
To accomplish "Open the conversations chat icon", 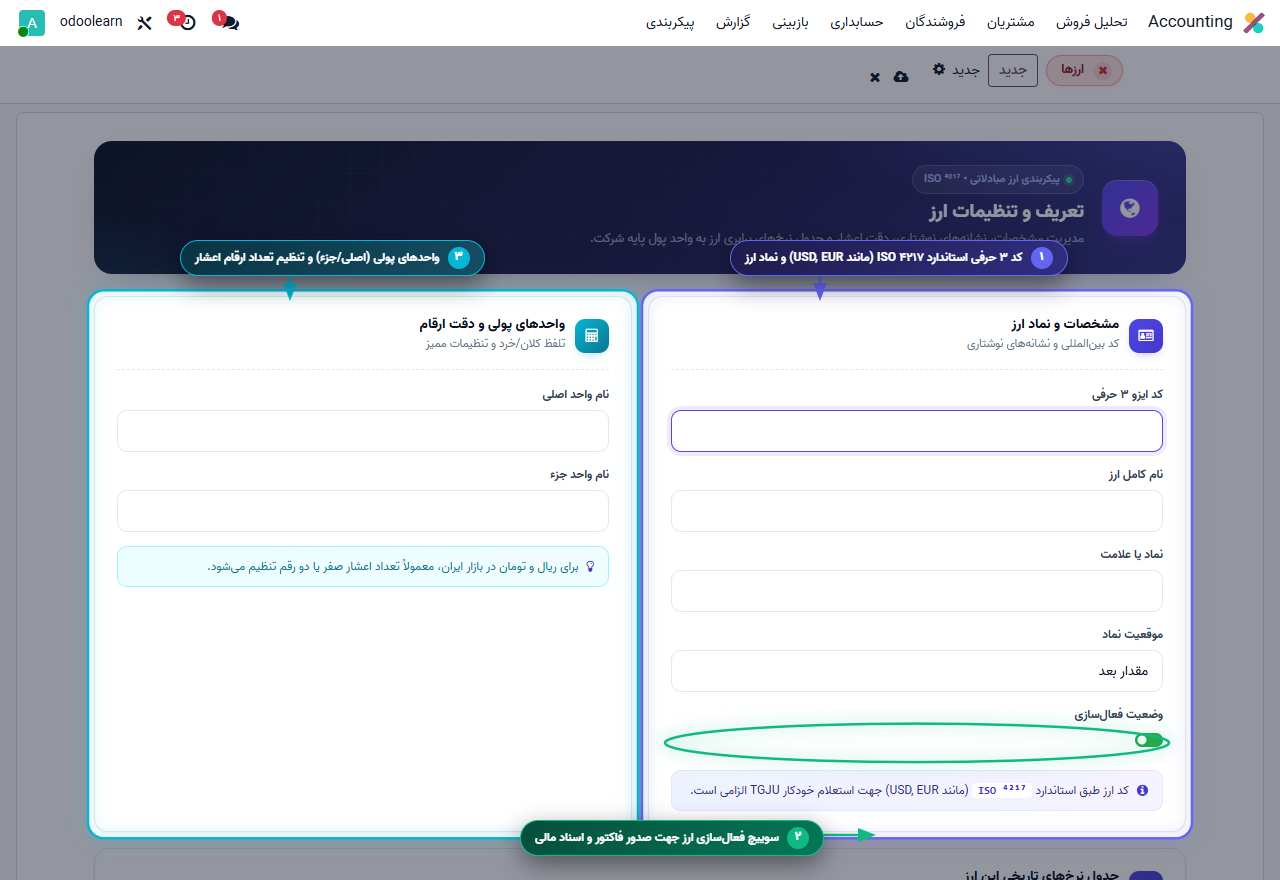I will tap(230, 22).
